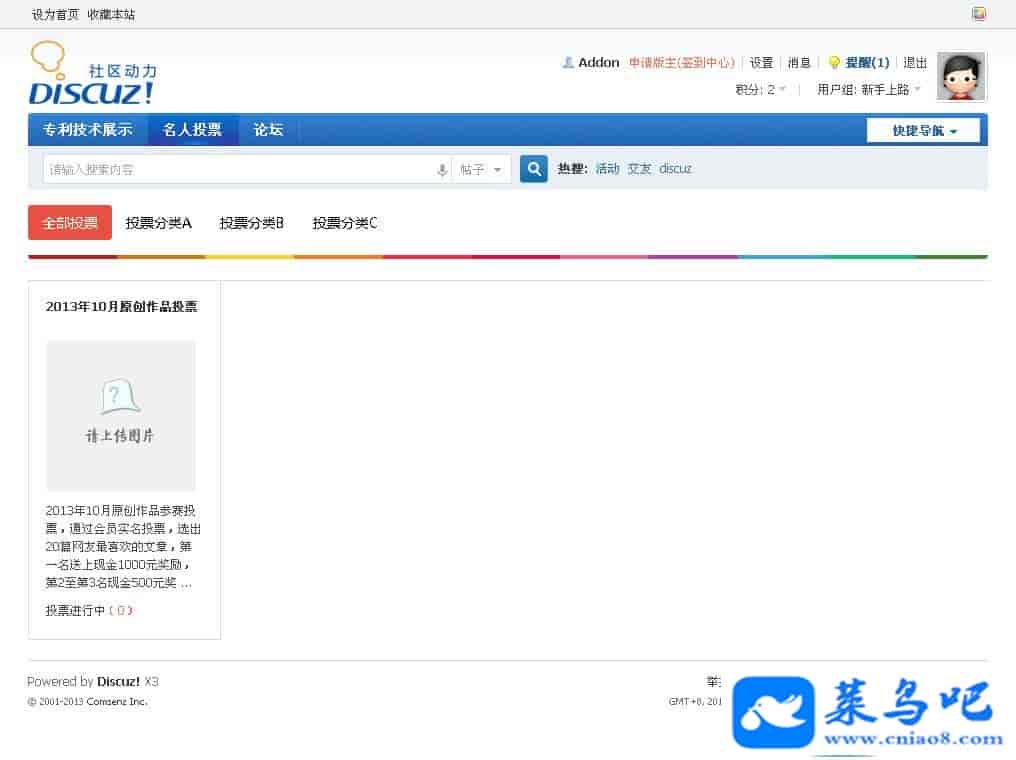Click the Discuz! footer link
This screenshot has width=1016, height=760.
[x=118, y=682]
